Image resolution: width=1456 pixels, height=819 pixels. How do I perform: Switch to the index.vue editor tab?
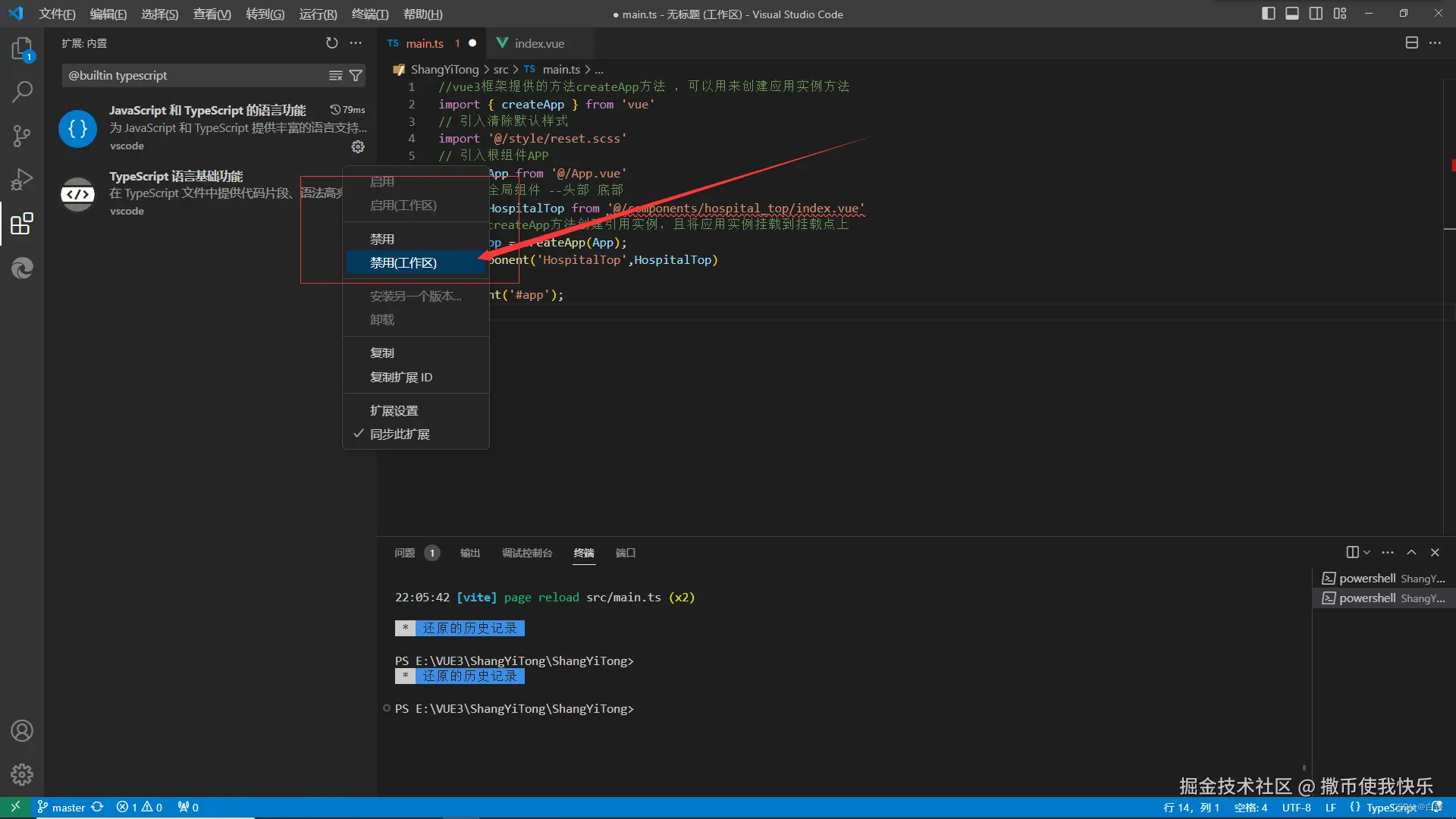click(538, 44)
